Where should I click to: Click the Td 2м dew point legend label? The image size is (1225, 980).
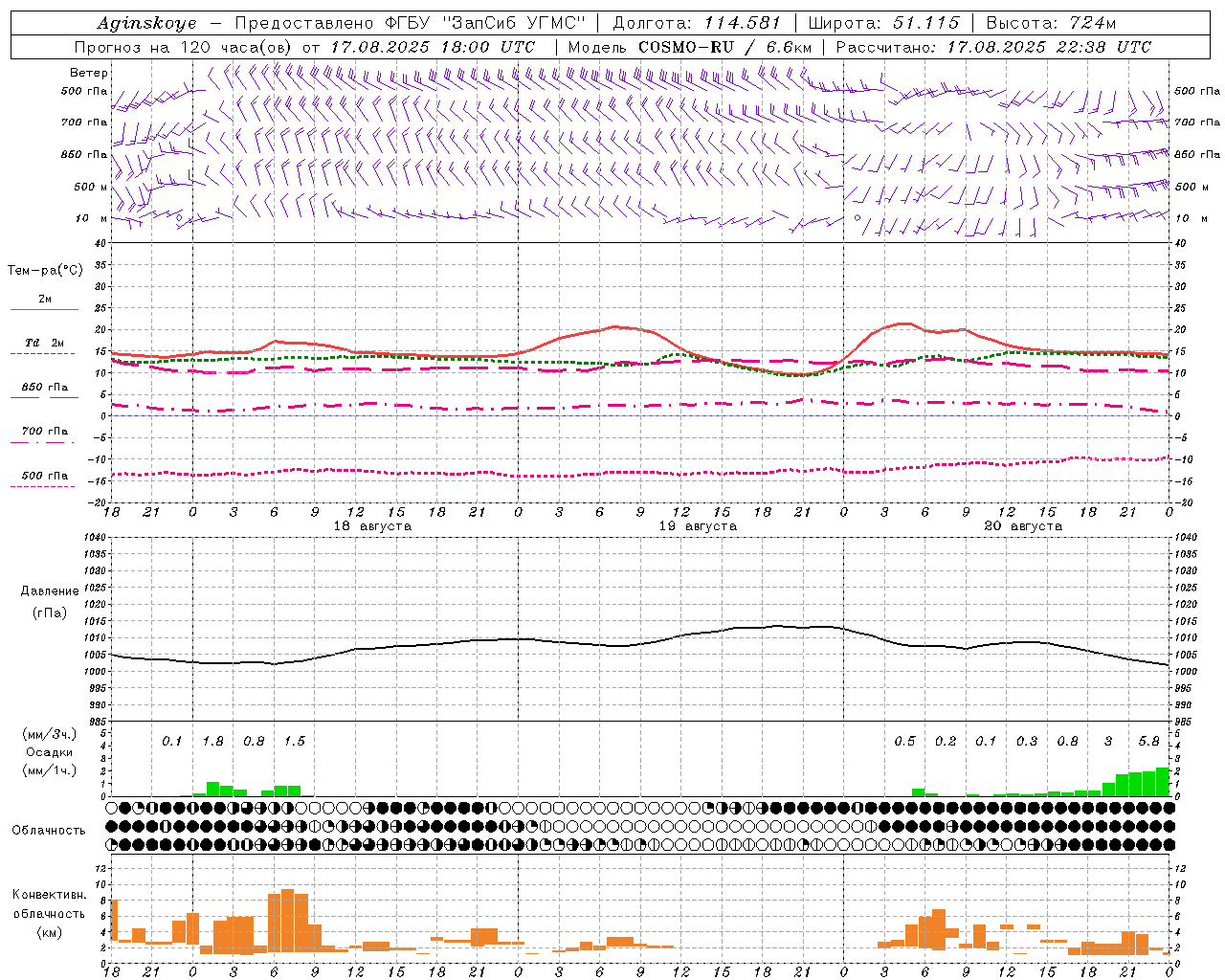44,343
